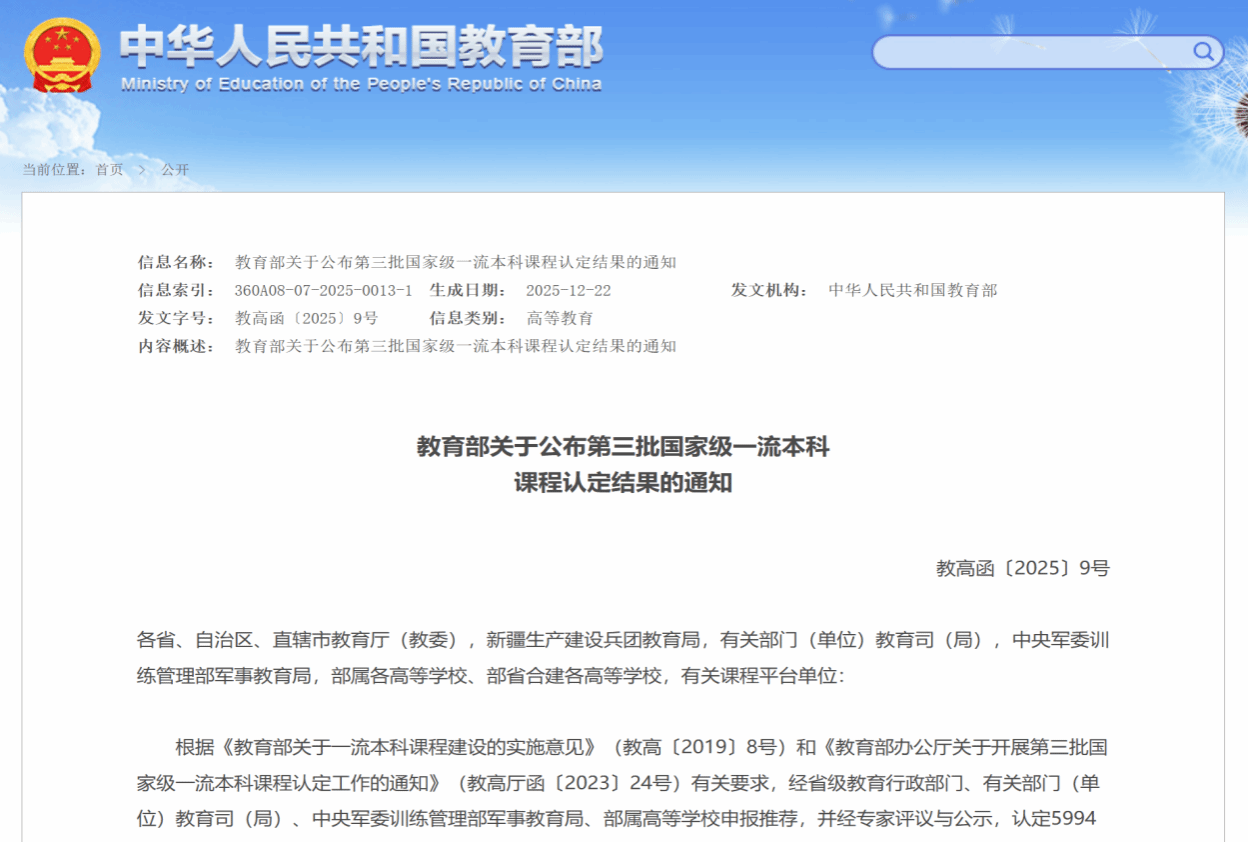Select the 信息名称 notice title value
Screen dimensions: 1248x842
(x=455, y=263)
